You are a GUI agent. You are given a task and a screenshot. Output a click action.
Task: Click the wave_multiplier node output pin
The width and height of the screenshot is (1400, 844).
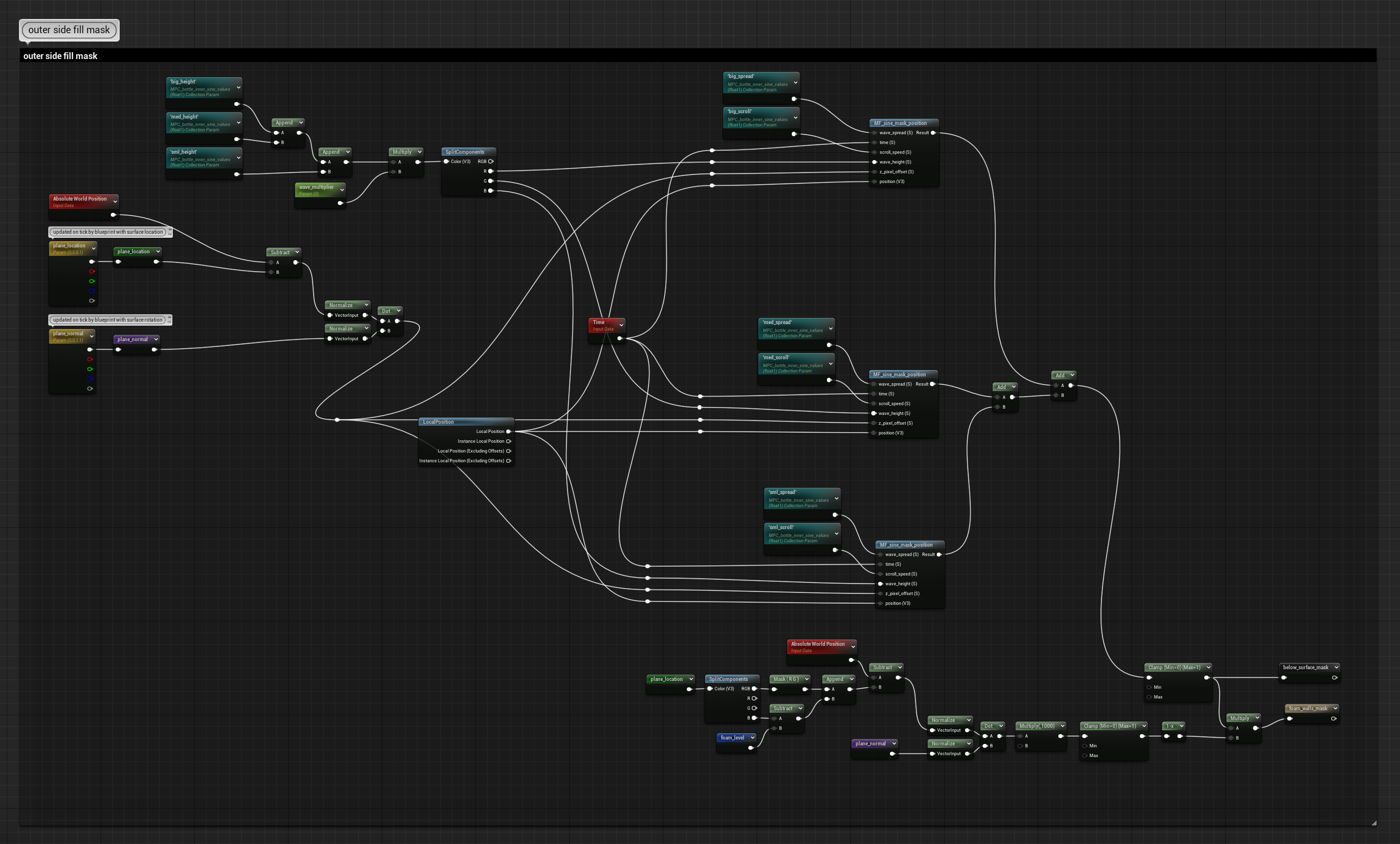coord(340,203)
